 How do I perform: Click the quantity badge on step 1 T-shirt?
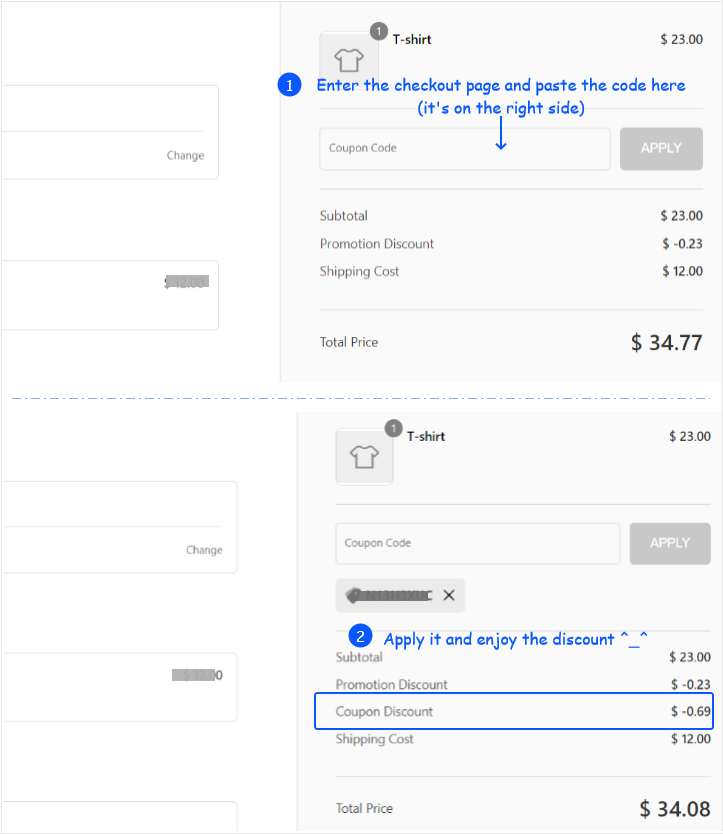click(x=378, y=32)
